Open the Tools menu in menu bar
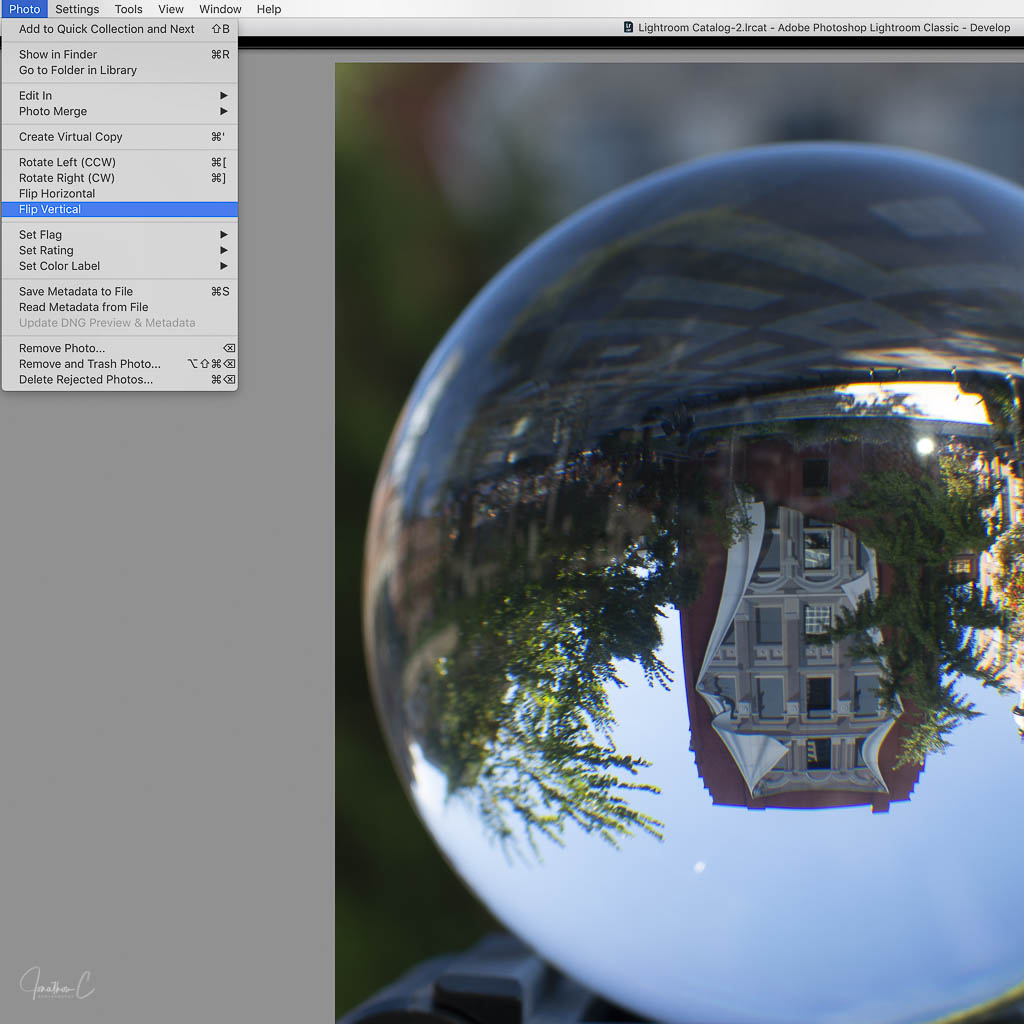Image resolution: width=1024 pixels, height=1024 pixels. pos(128,9)
